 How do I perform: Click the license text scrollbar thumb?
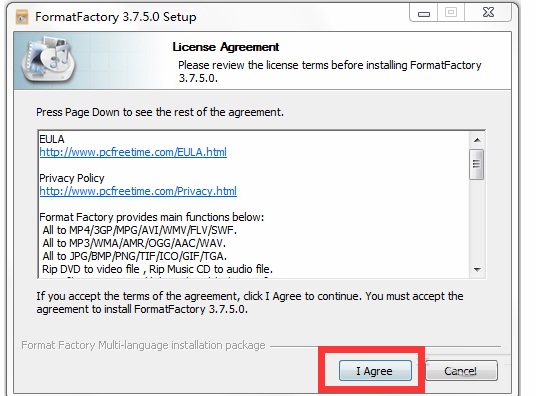(477, 164)
